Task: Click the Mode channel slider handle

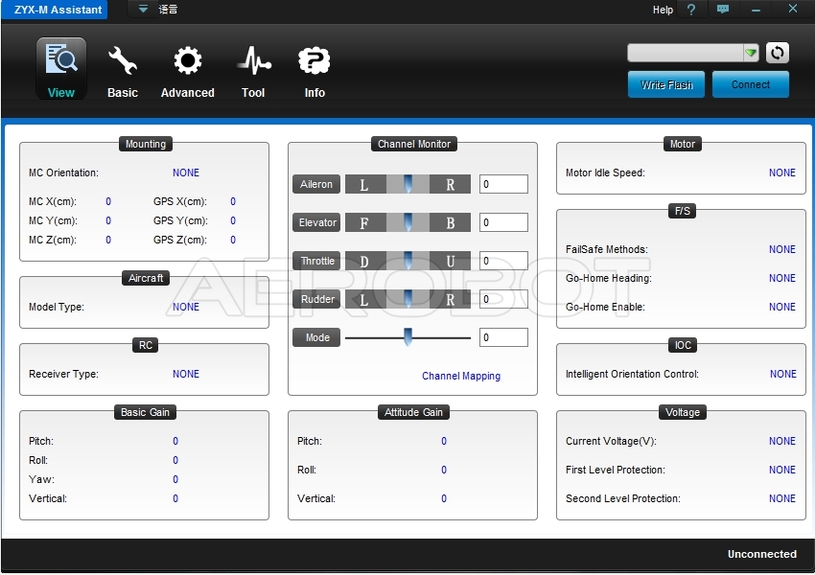Action: 407,337
